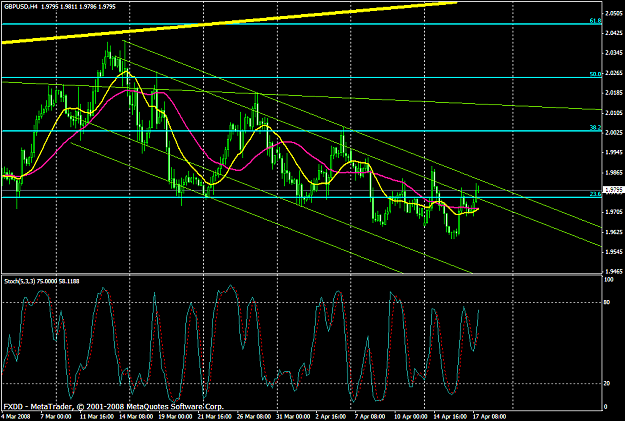The width and height of the screenshot is (625, 421).
Task: Click the 2.0345 price axis label
Action: click(614, 53)
